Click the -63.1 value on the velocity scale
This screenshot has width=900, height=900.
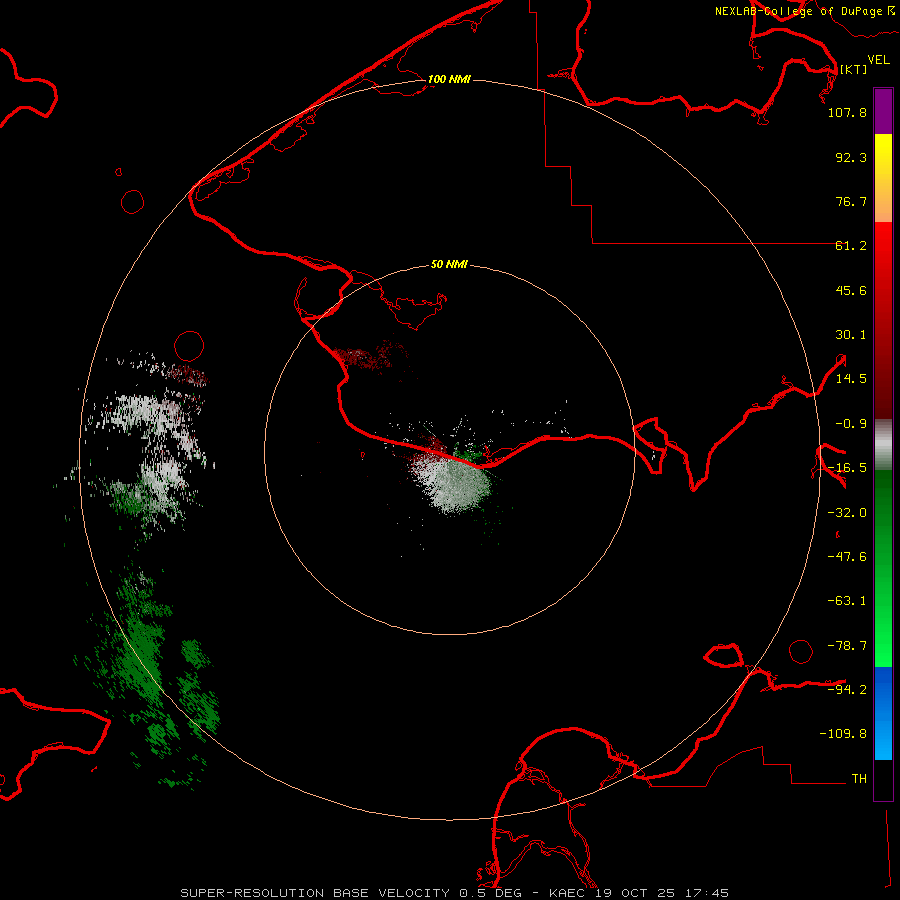pos(847,601)
